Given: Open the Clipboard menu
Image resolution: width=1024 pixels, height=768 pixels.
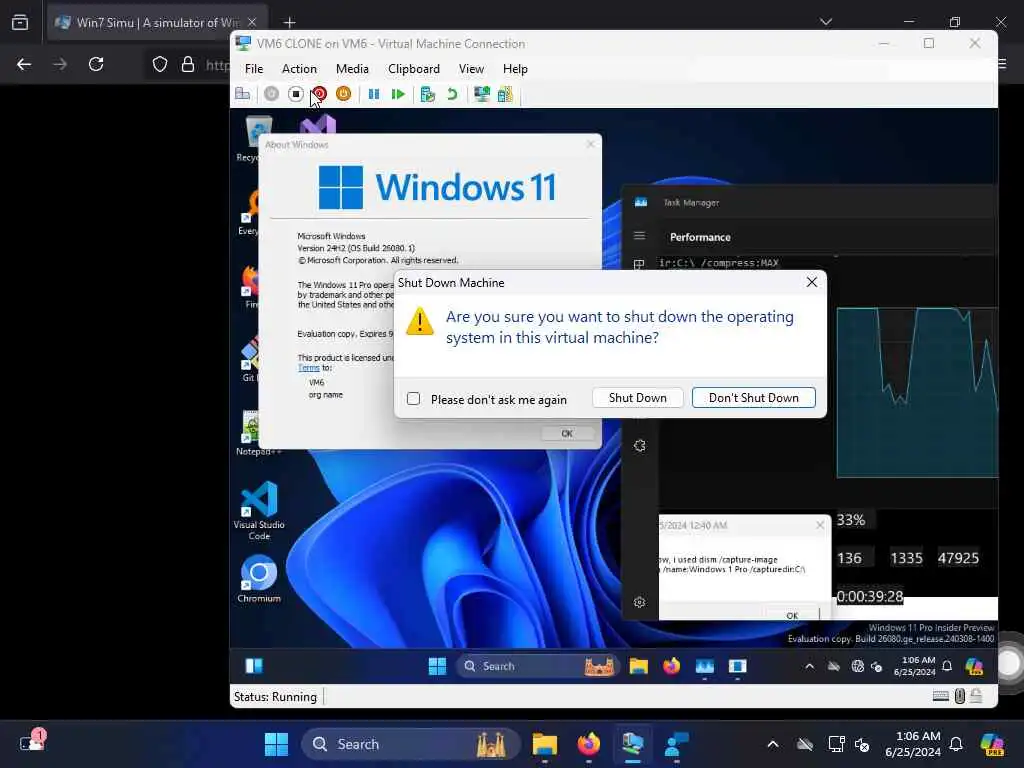Looking at the screenshot, I should [x=414, y=69].
